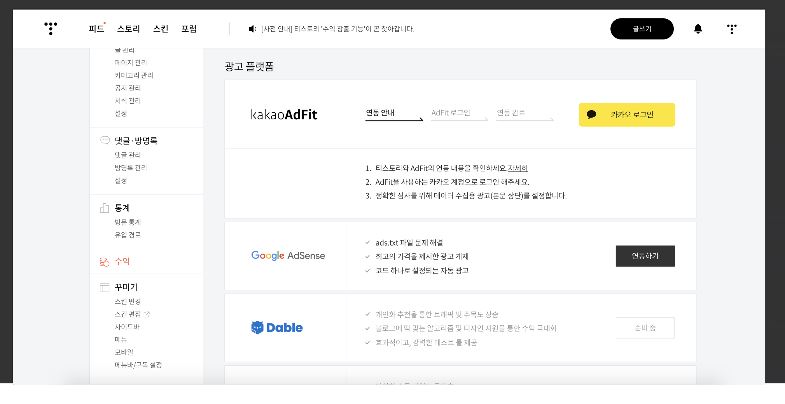Select 카테고리 관리 in the sidebar
785x404 pixels.
coord(134,75)
